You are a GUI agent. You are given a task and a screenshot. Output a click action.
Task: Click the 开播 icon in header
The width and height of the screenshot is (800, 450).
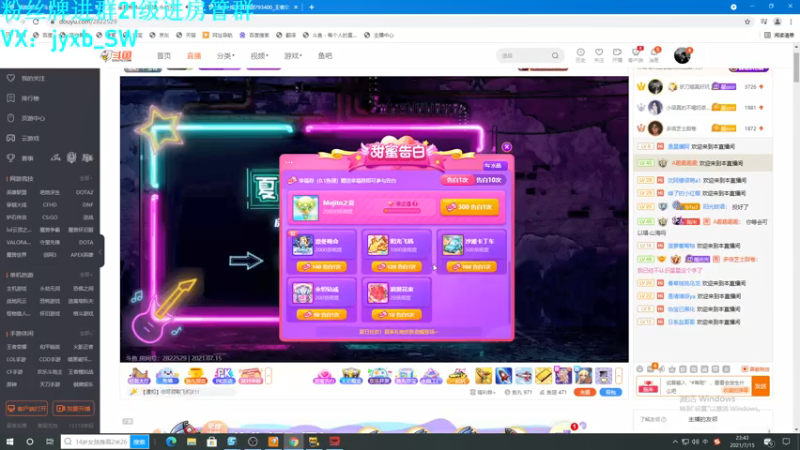coord(617,55)
